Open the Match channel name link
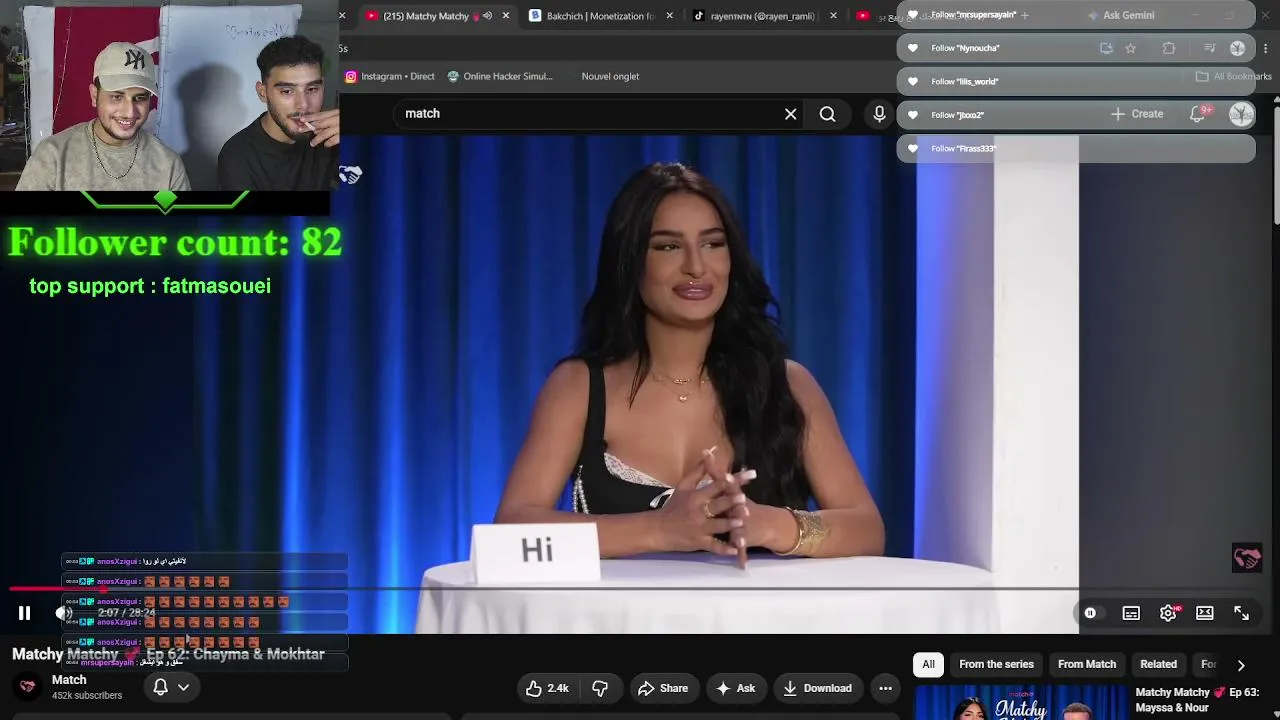 click(69, 680)
